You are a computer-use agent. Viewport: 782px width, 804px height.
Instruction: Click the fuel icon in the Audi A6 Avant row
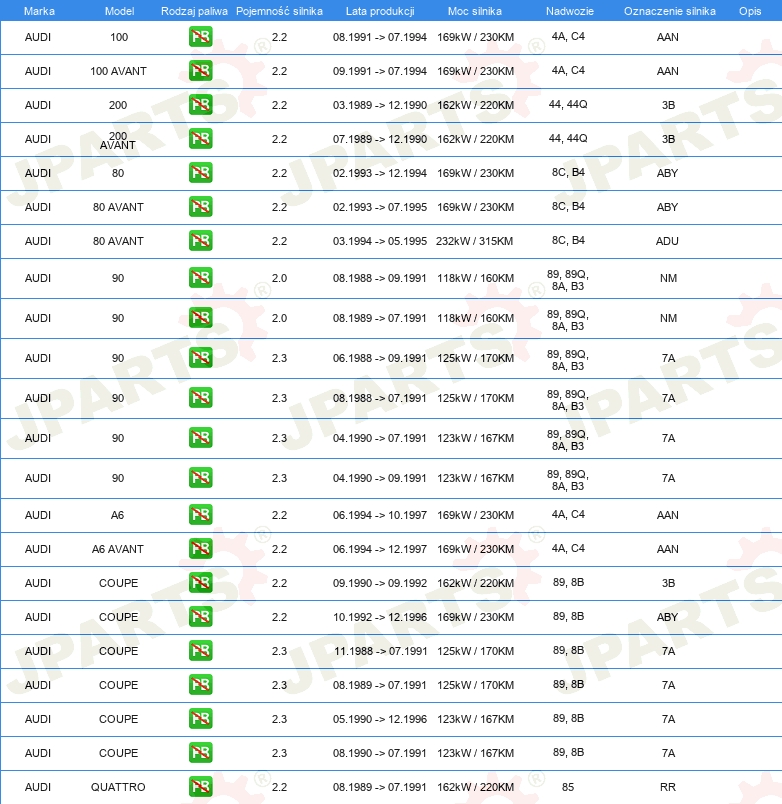click(x=200, y=549)
